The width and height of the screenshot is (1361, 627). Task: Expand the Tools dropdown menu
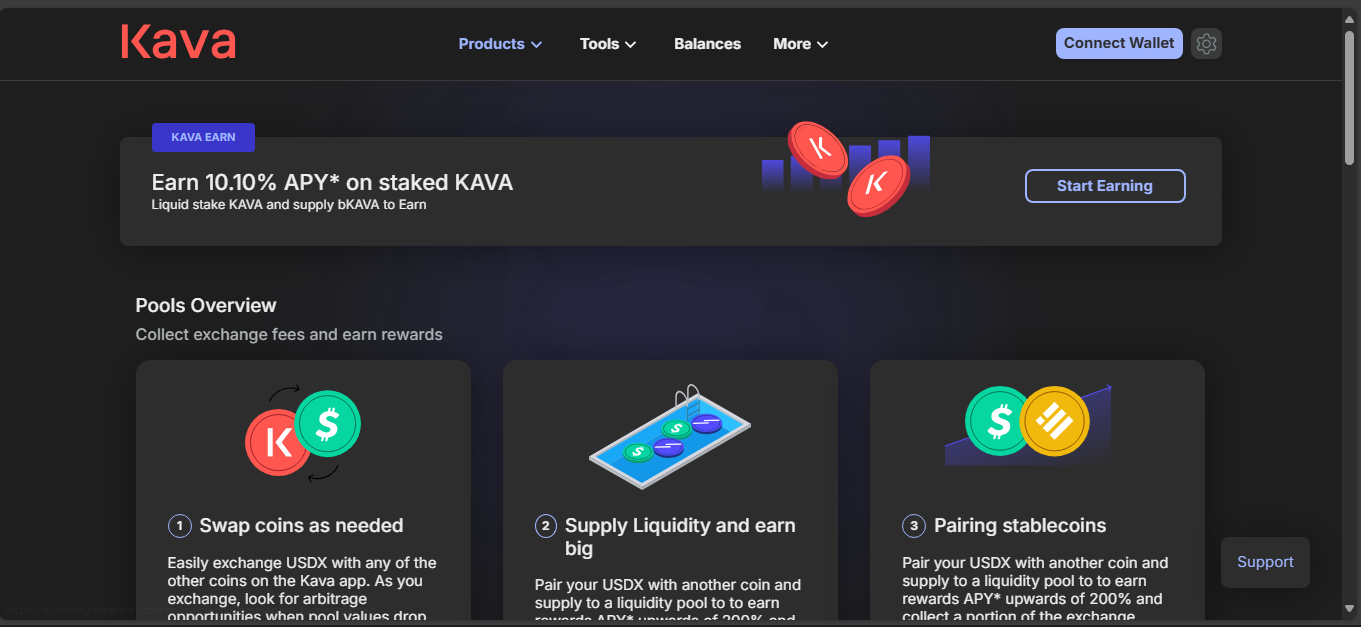[x=608, y=44]
